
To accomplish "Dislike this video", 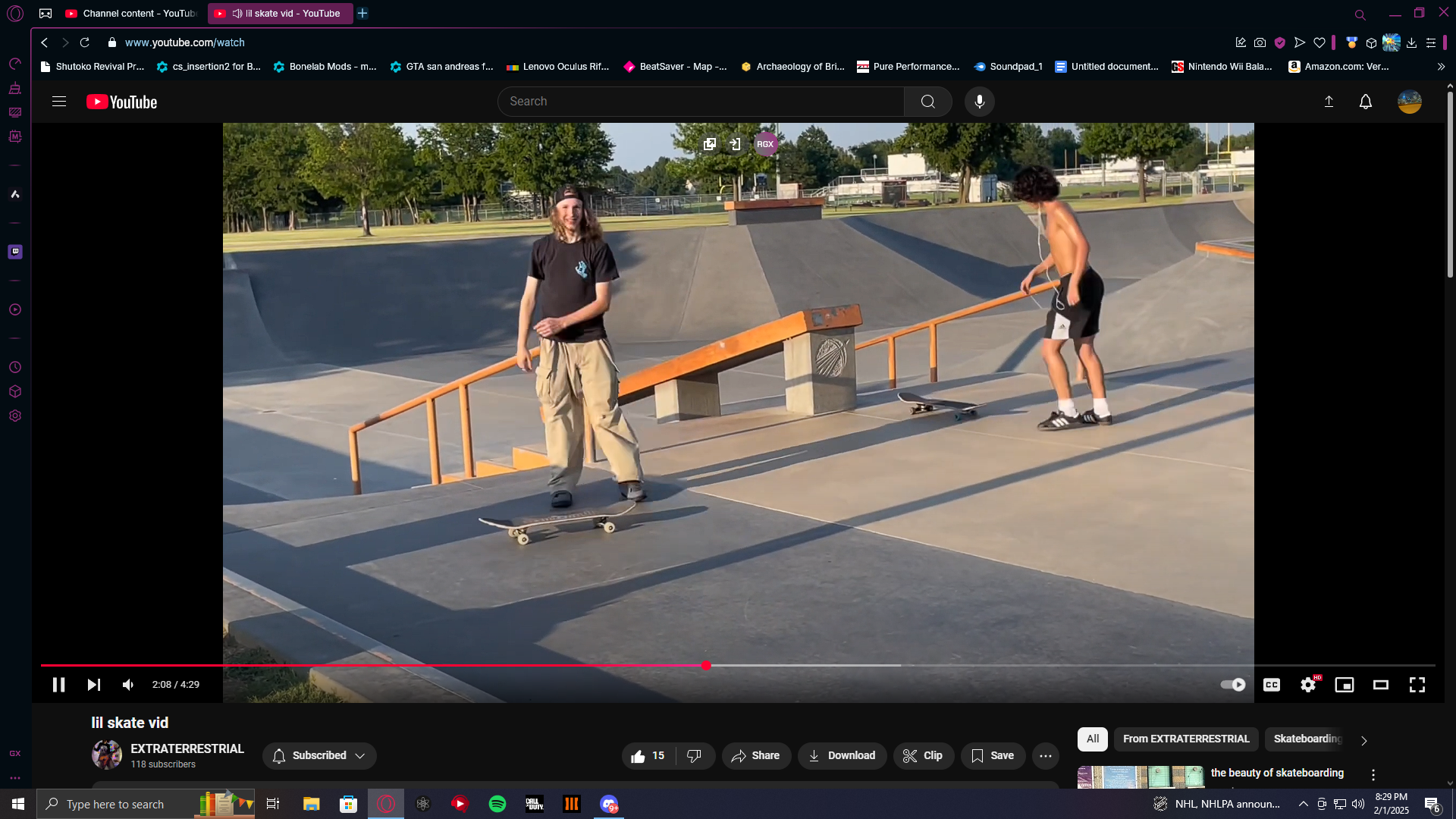I will click(x=694, y=755).
